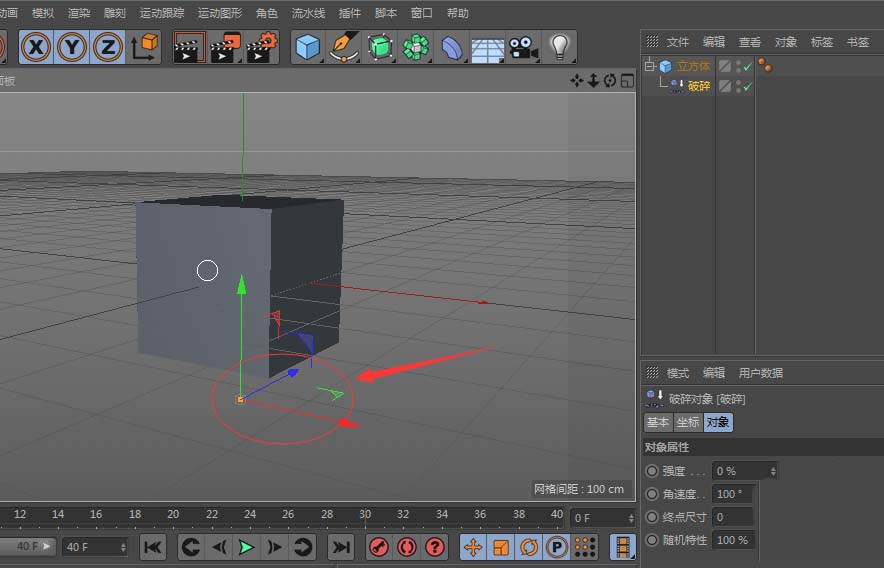Toggle 立方体 enable checkmark

748,67
